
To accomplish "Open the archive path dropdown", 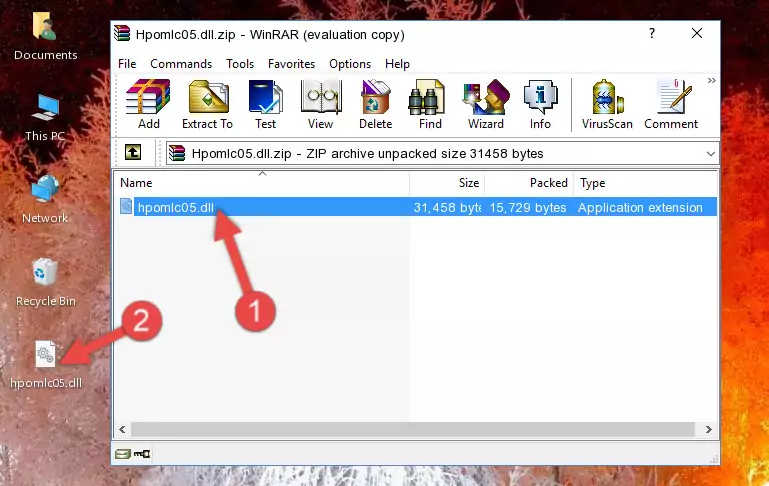I will (711, 154).
